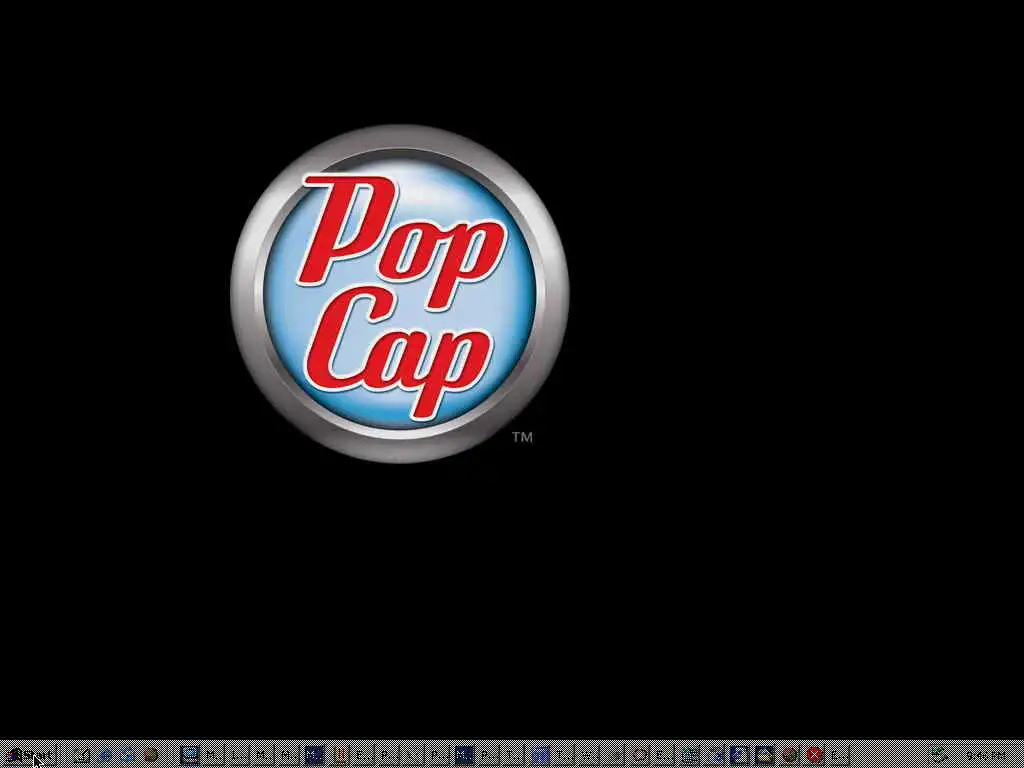Screen dimensions: 1024x768
Task: Click the 9:46 PM taskbar clock
Action: [x=985, y=756]
